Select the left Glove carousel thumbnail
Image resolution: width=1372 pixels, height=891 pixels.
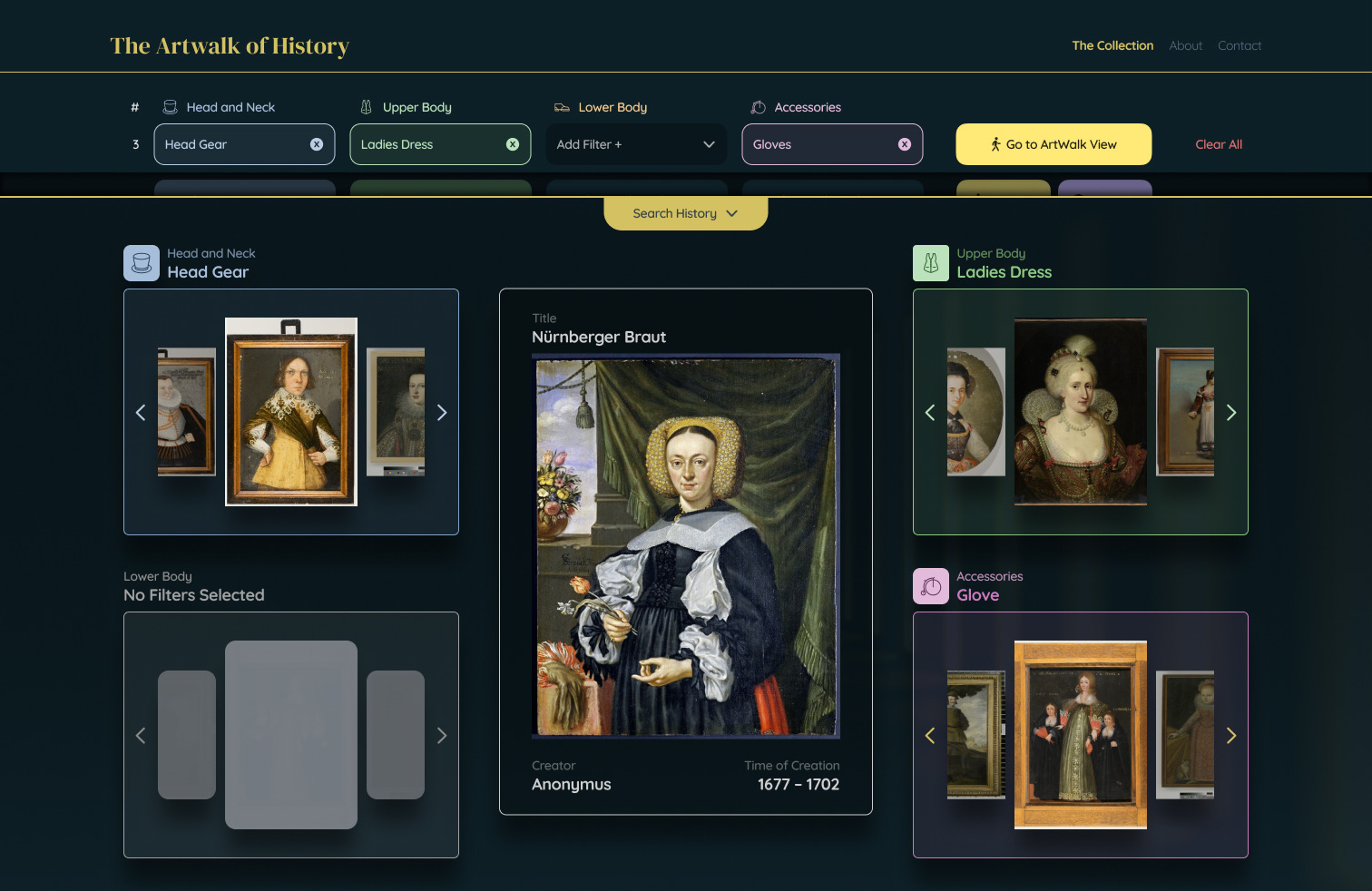976,735
